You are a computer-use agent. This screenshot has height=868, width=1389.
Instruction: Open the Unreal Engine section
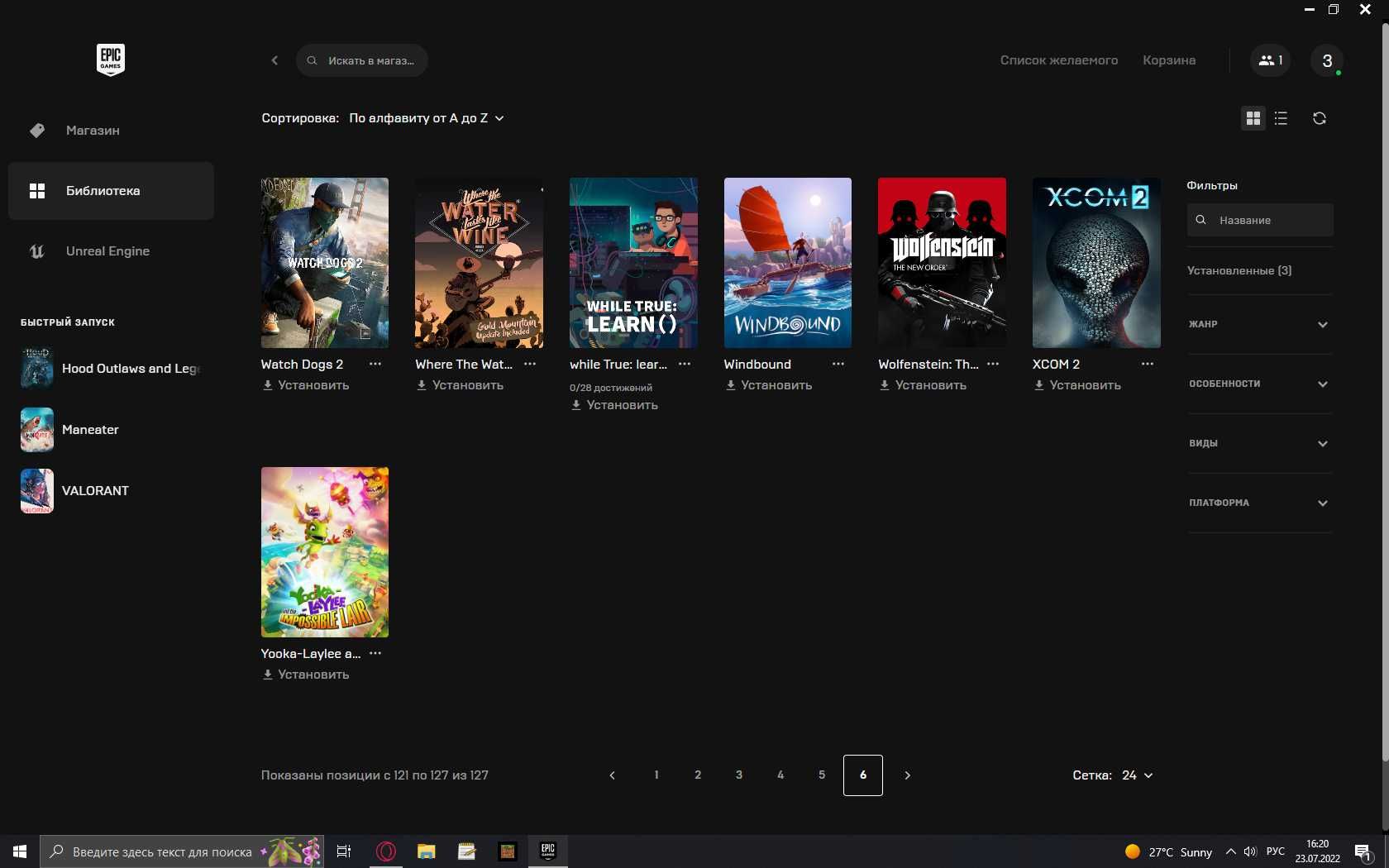111,251
